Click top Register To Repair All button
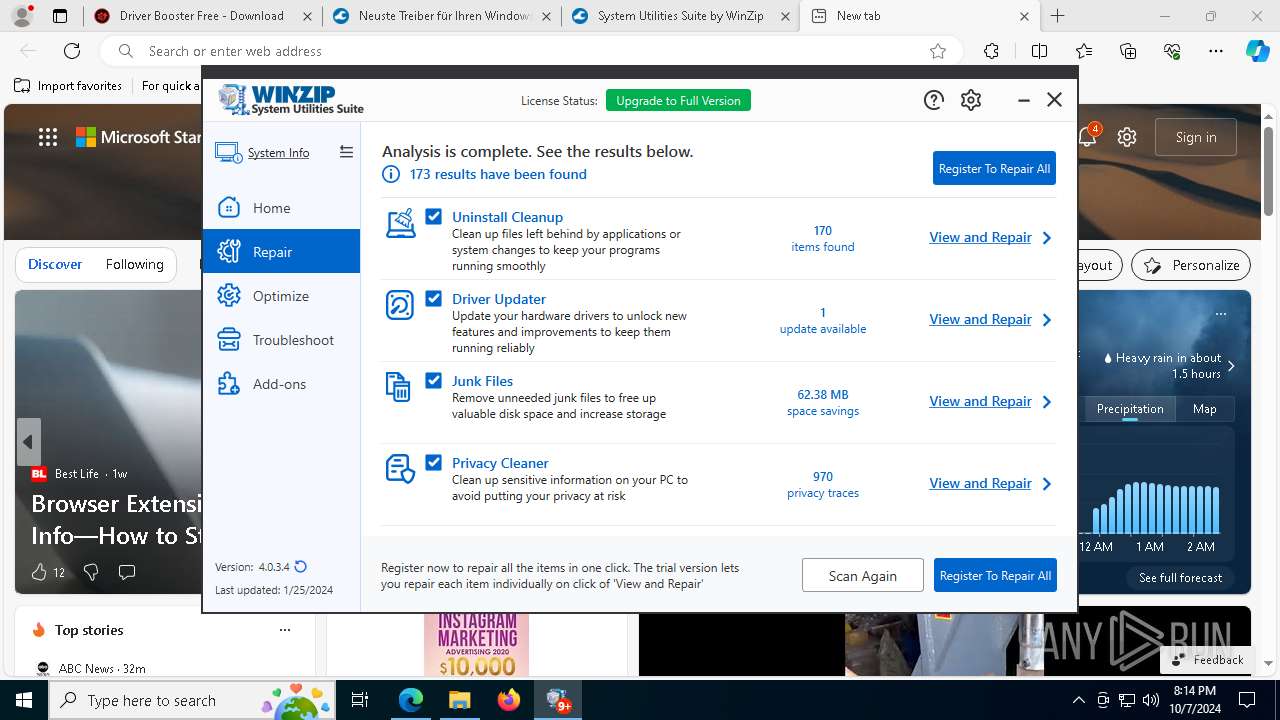1280x720 pixels. point(994,168)
